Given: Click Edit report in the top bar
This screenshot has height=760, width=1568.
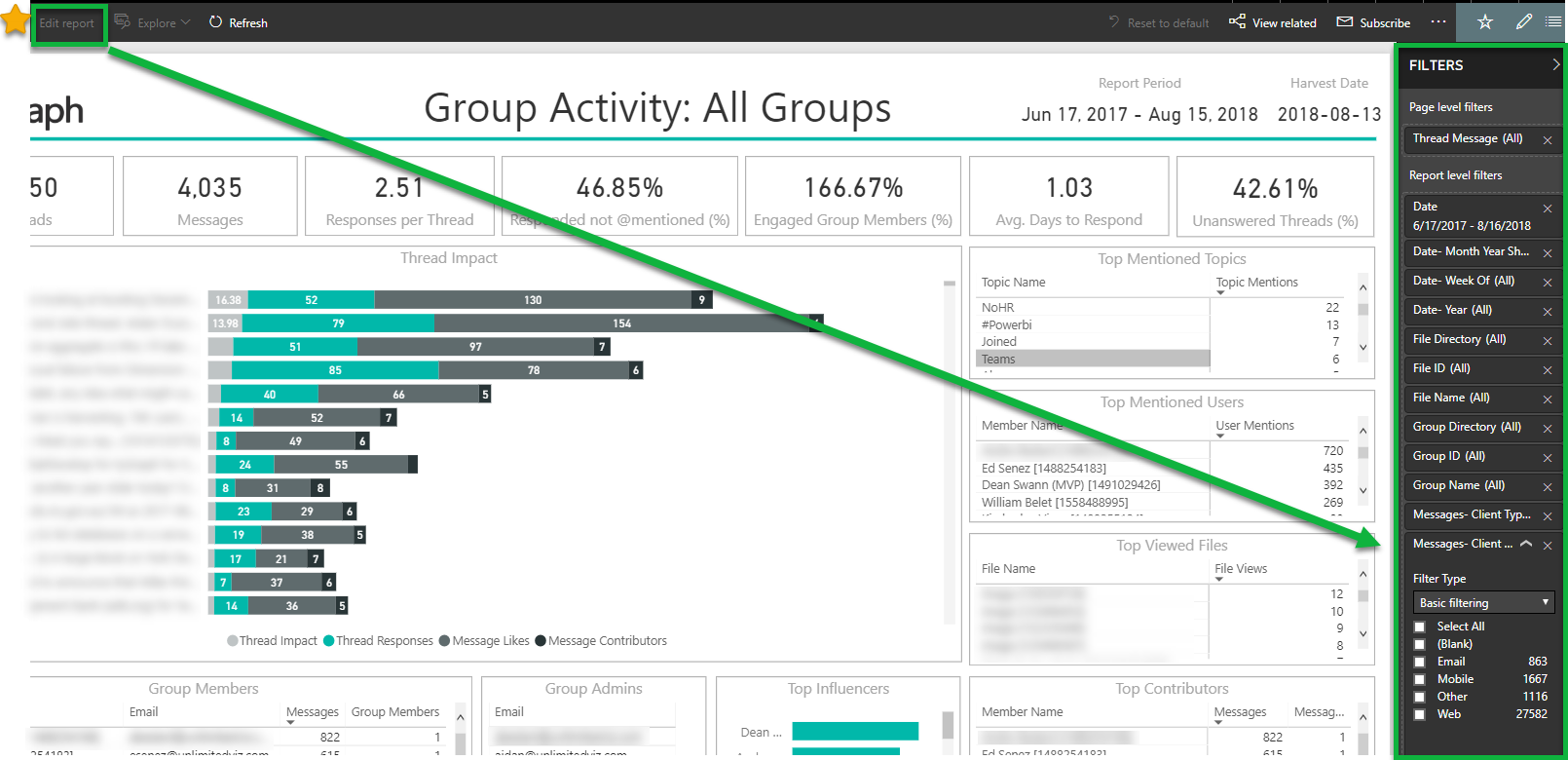Looking at the screenshot, I should pos(67,23).
